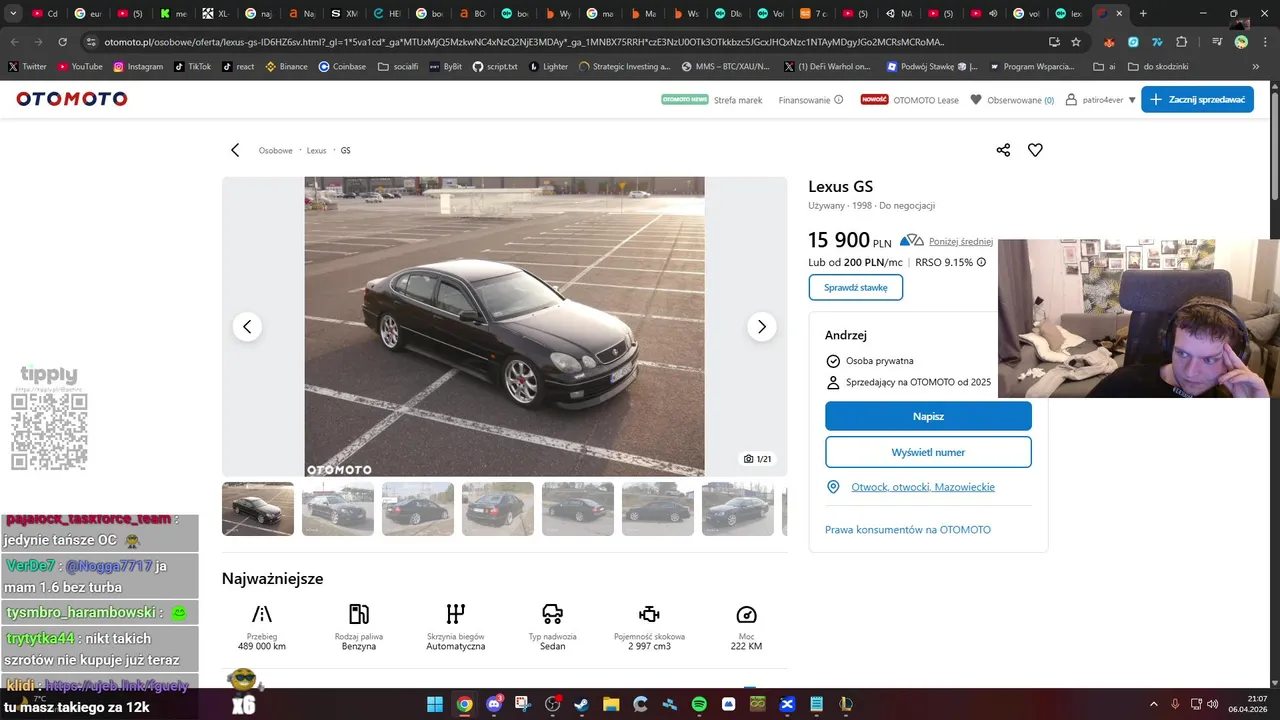1280x720 pixels.
Task: Show next photo in the gallery
Action: tap(761, 327)
